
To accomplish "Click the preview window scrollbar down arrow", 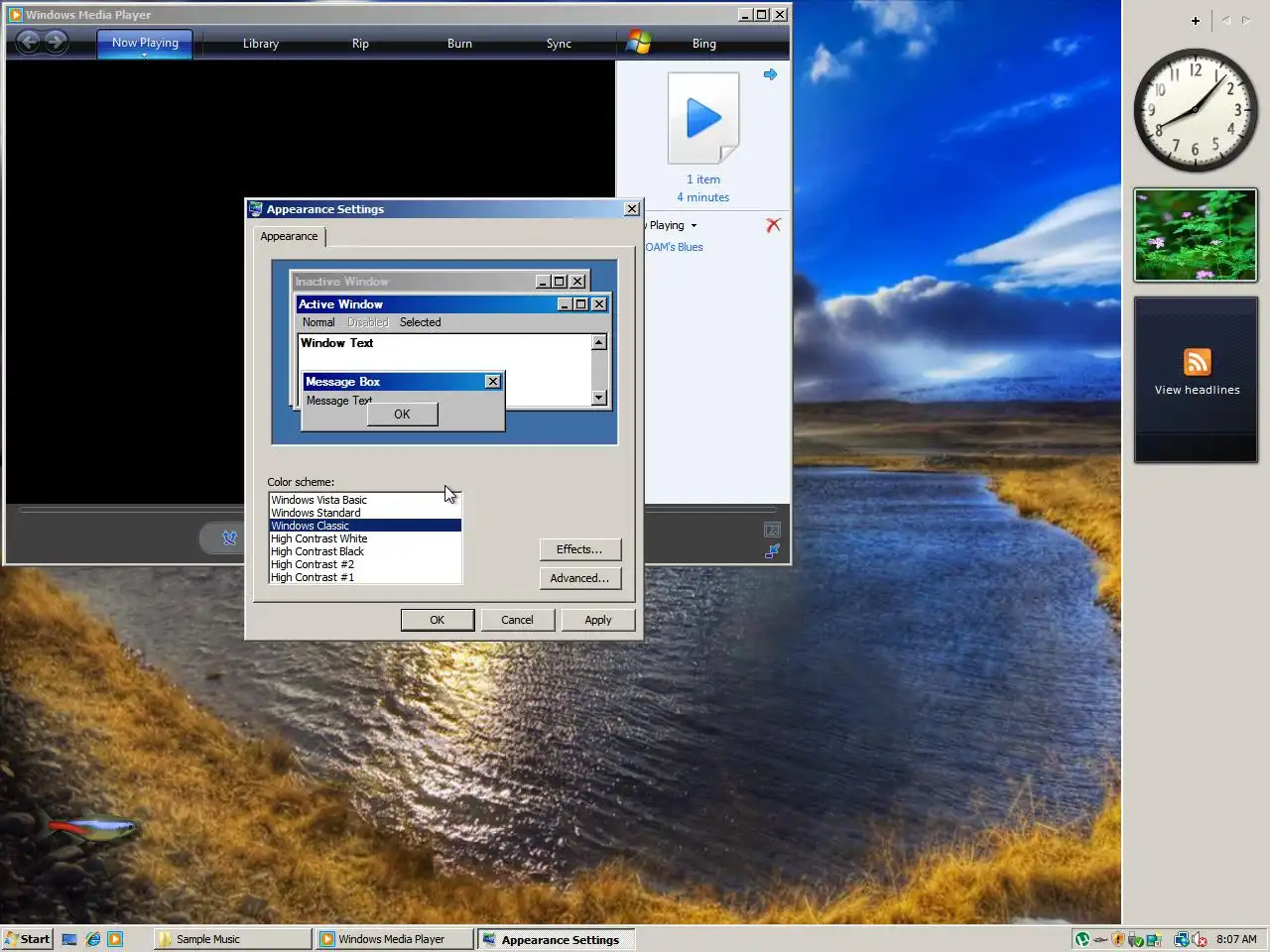I will click(x=598, y=398).
